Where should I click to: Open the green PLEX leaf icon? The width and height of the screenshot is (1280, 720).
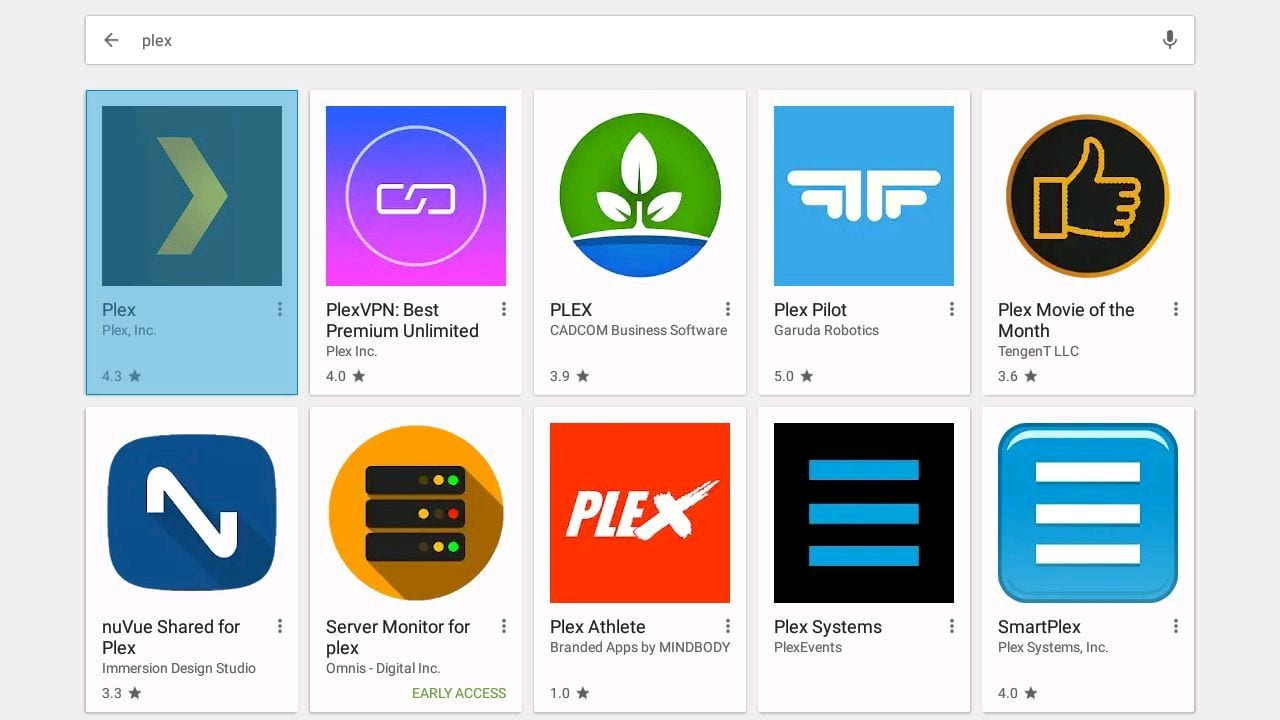[640, 196]
